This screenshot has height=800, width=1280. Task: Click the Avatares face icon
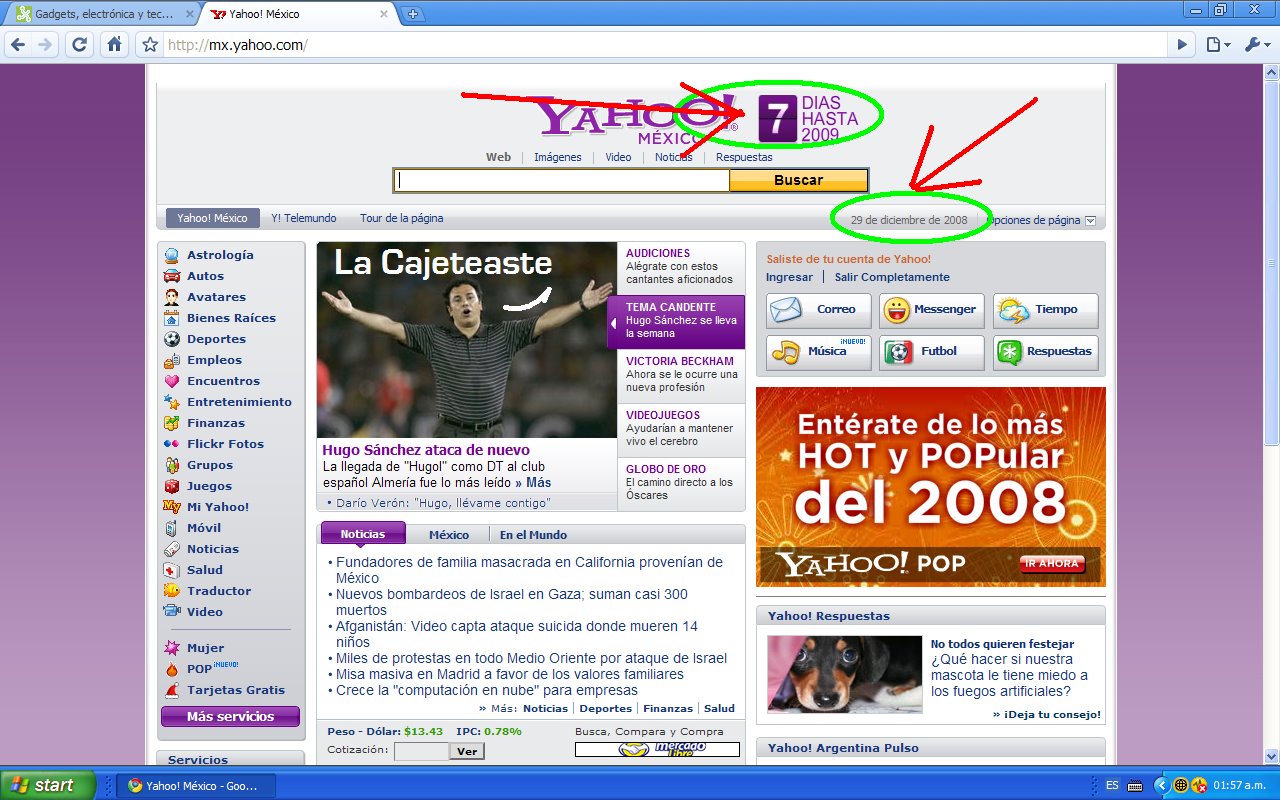(172, 297)
